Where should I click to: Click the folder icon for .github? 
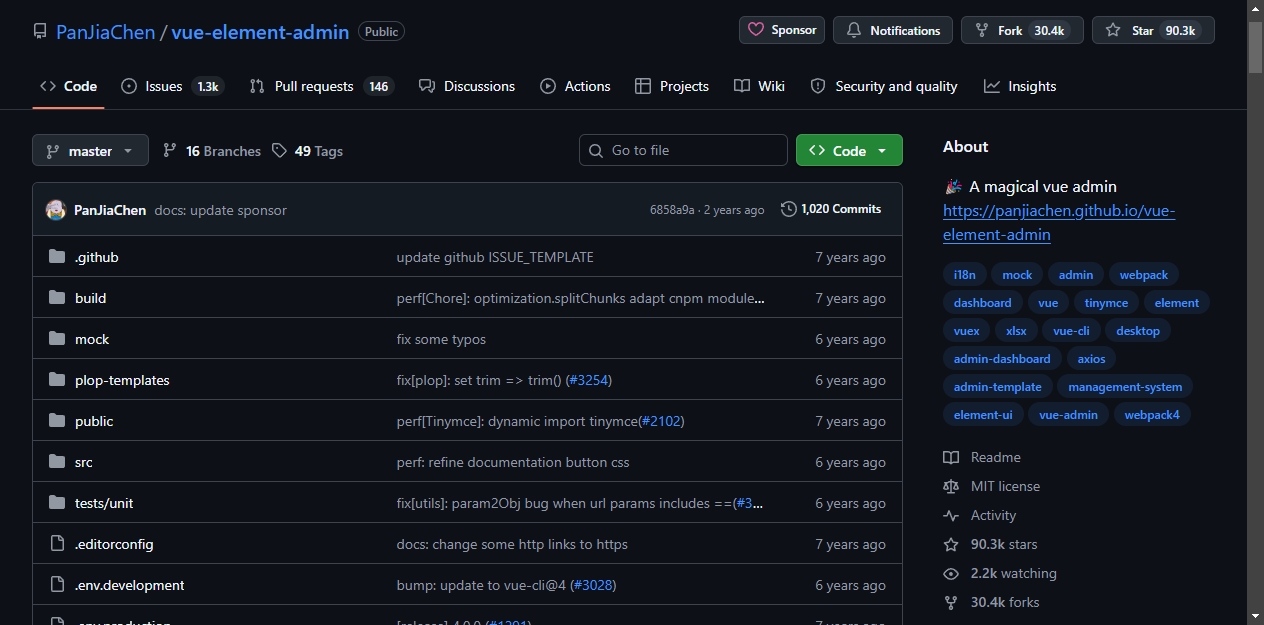[57, 257]
